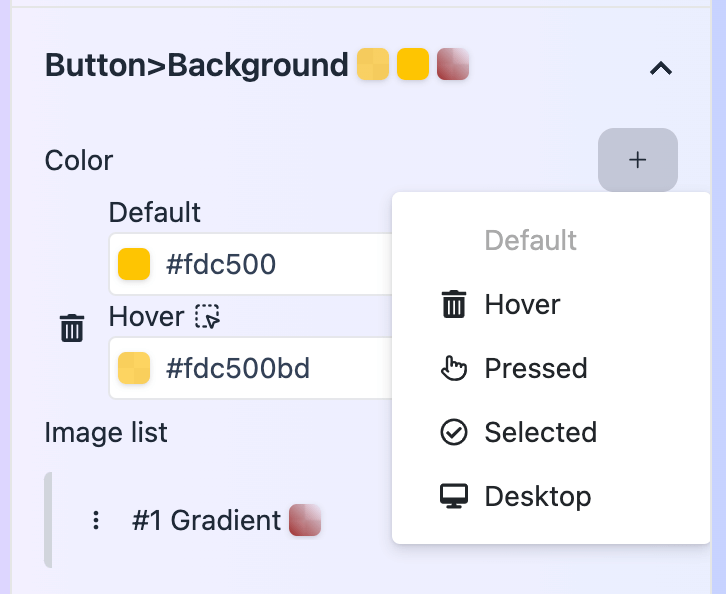The height and width of the screenshot is (594, 726).
Task: Open the Default color swatch picker
Action: coord(134,265)
